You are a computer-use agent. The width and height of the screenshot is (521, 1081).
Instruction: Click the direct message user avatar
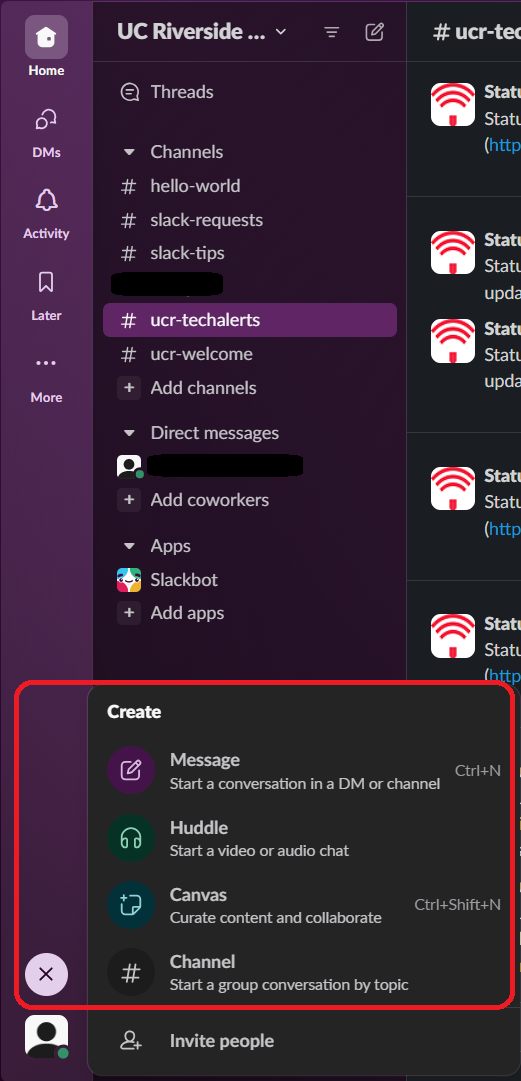129,467
